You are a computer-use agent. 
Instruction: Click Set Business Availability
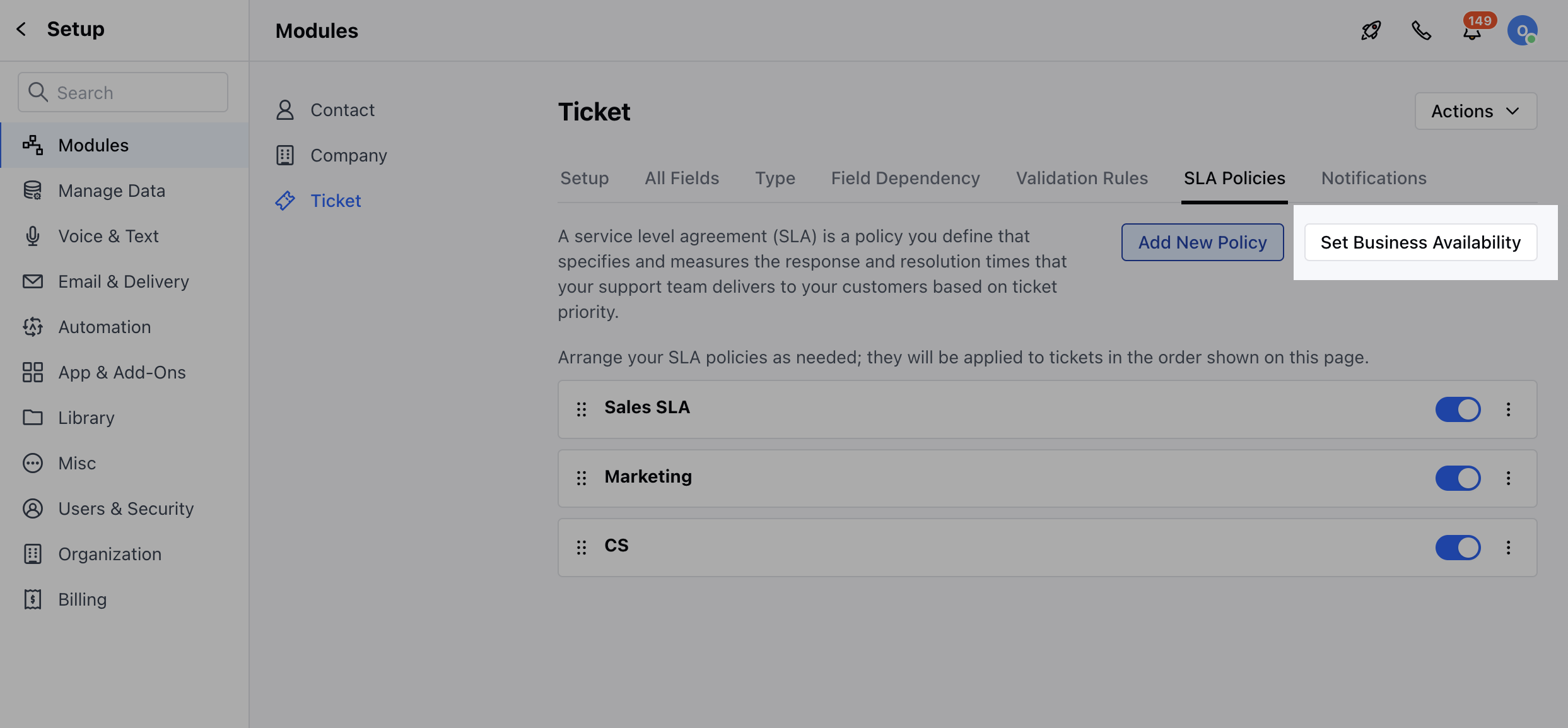(x=1420, y=242)
